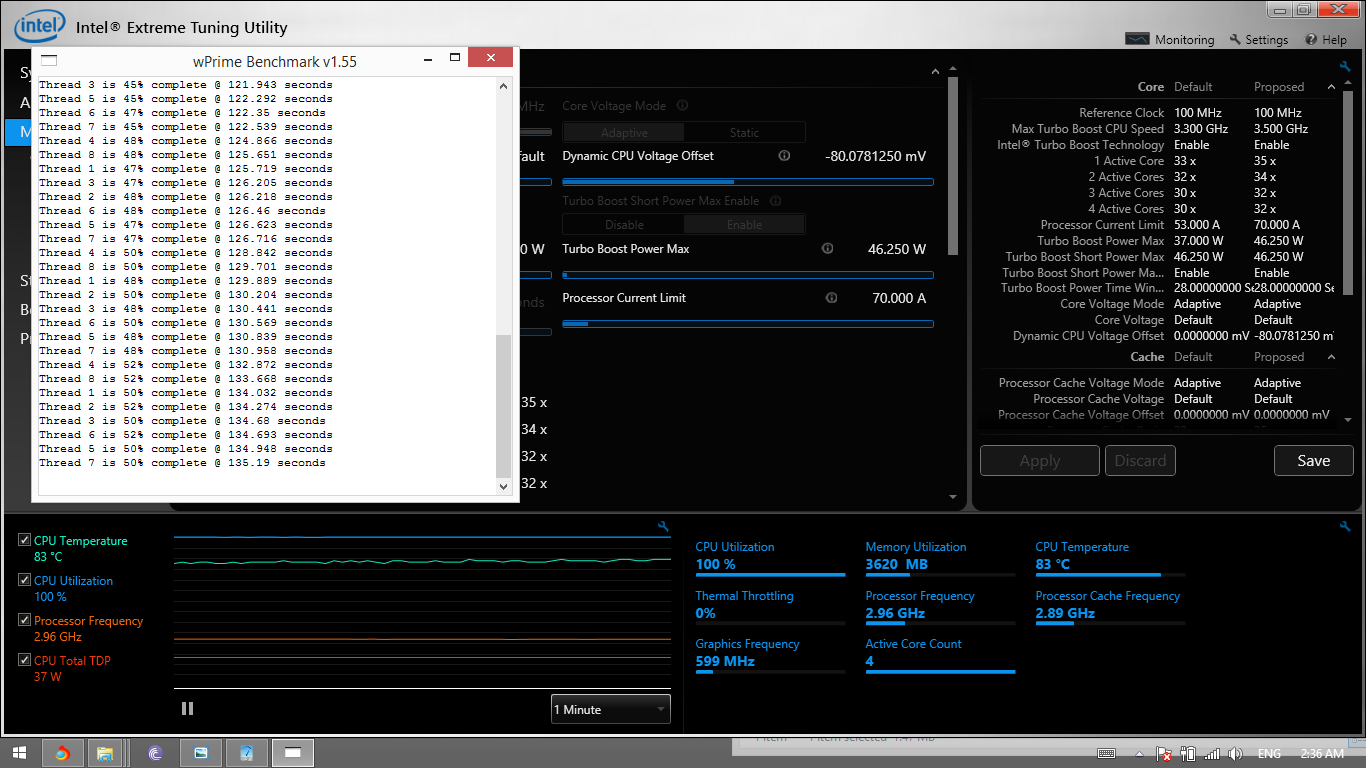Viewport: 1366px width, 768px height.
Task: Click the summary panel scrollbar down arrow
Action: 1348,420
